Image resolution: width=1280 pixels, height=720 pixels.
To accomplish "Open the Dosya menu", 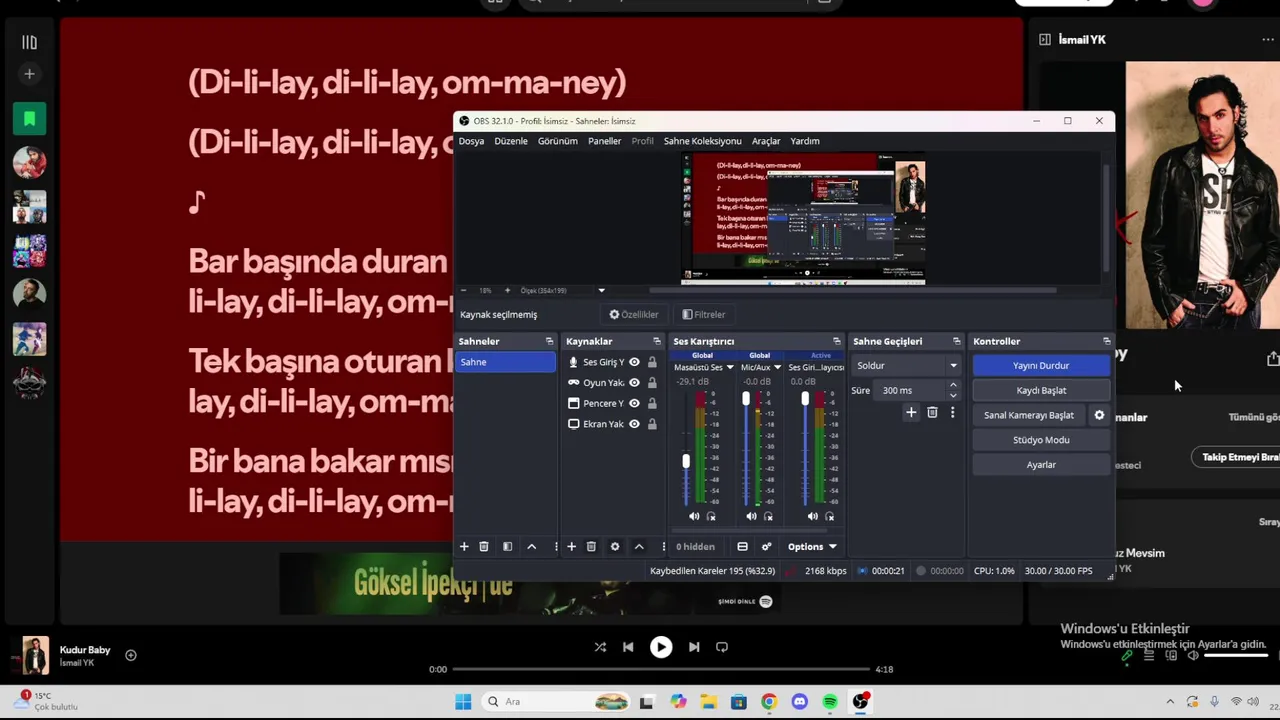I will click(471, 141).
